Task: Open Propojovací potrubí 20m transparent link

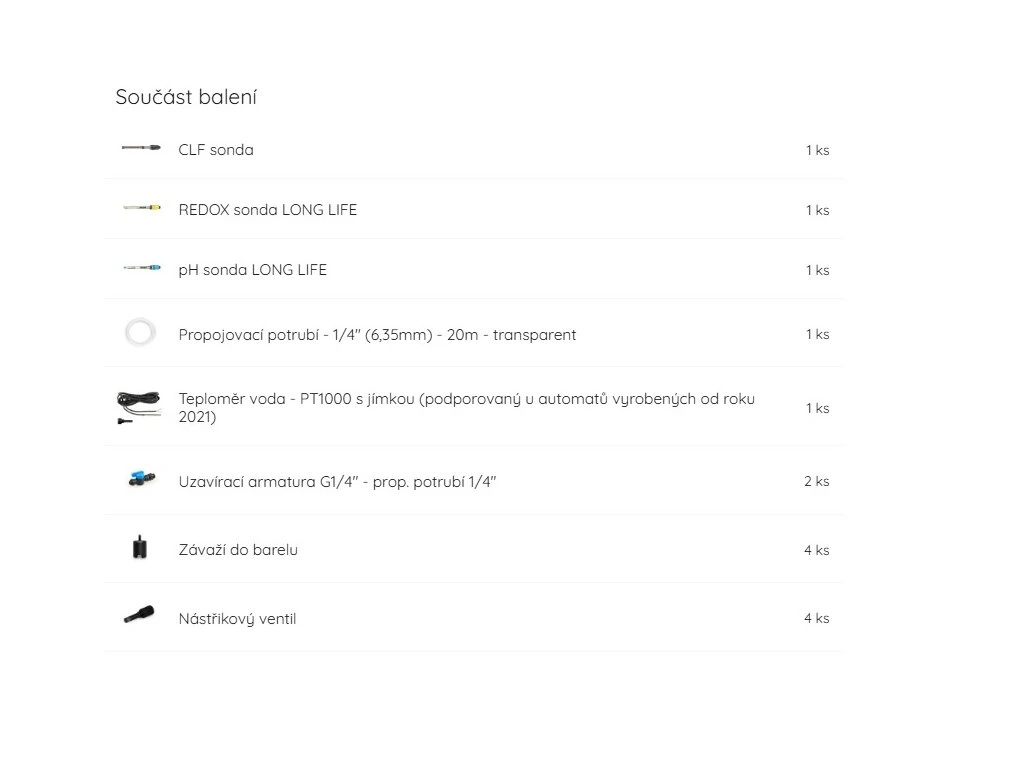Action: (x=377, y=335)
